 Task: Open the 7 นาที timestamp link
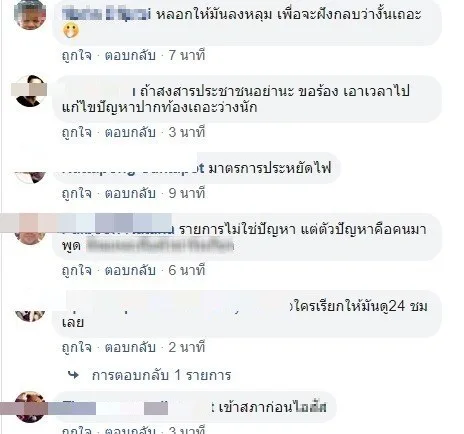coord(187,55)
